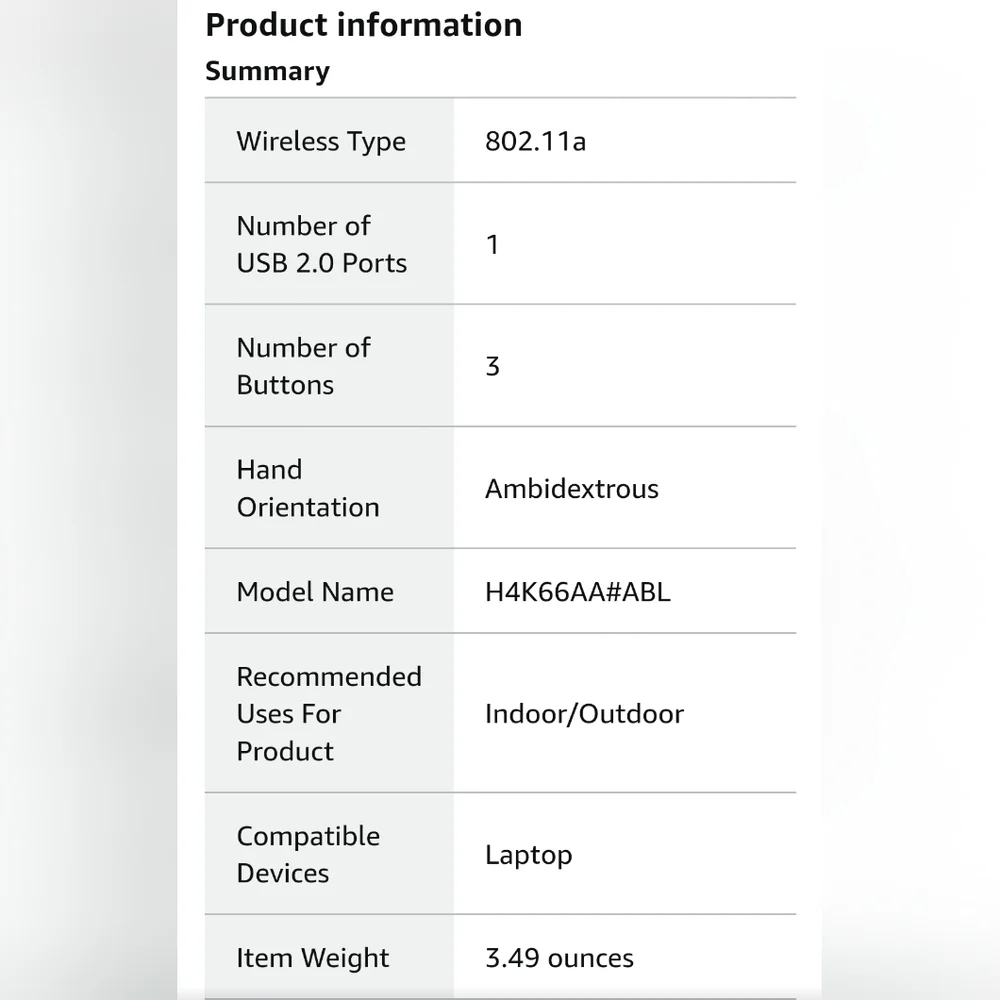Select model number H4K66AA#ABL
Image resolution: width=1000 pixels, height=1000 pixels.
click(578, 592)
